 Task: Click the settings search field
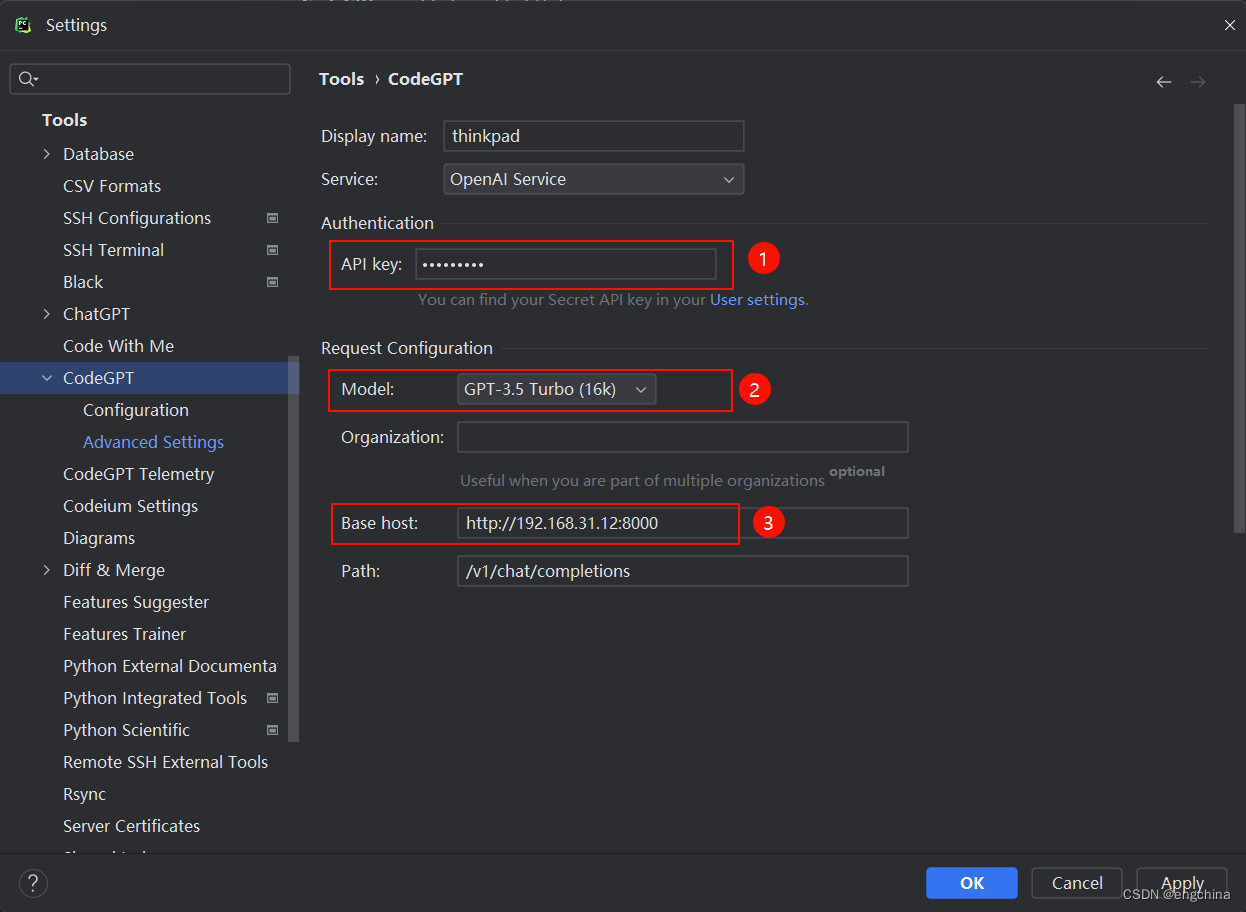pyautogui.click(x=150, y=79)
